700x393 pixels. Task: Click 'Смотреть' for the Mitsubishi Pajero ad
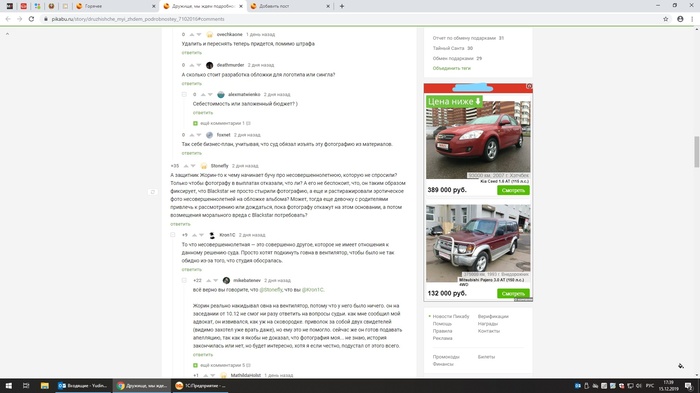coord(513,293)
